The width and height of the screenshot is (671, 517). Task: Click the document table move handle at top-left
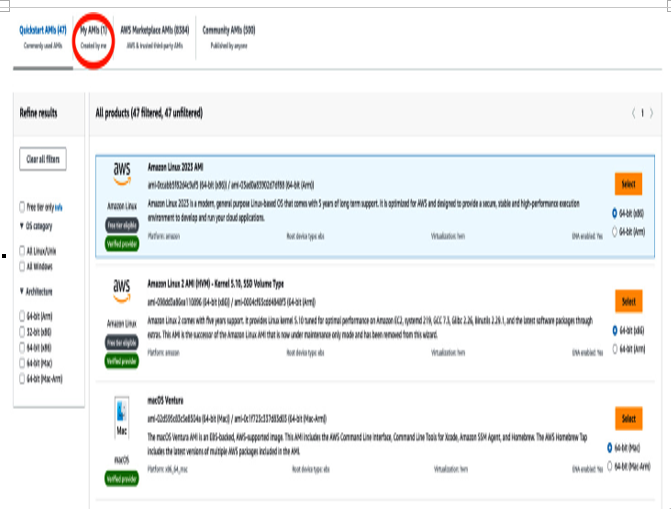tap(5, 5)
